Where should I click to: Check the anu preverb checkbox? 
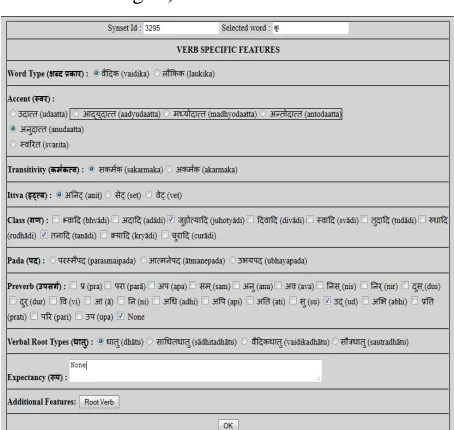pos(236,285)
